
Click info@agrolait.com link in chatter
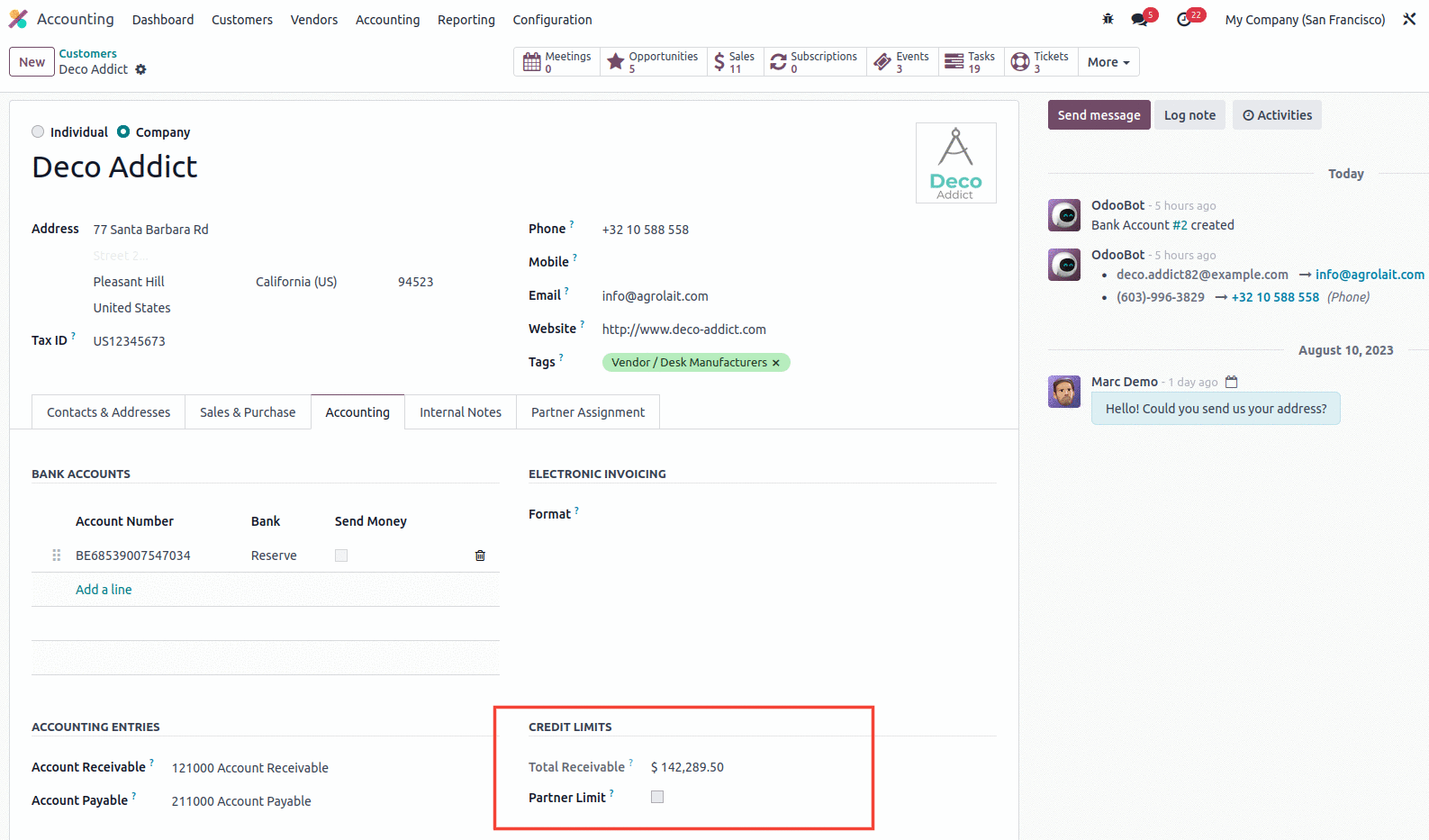coord(1370,275)
